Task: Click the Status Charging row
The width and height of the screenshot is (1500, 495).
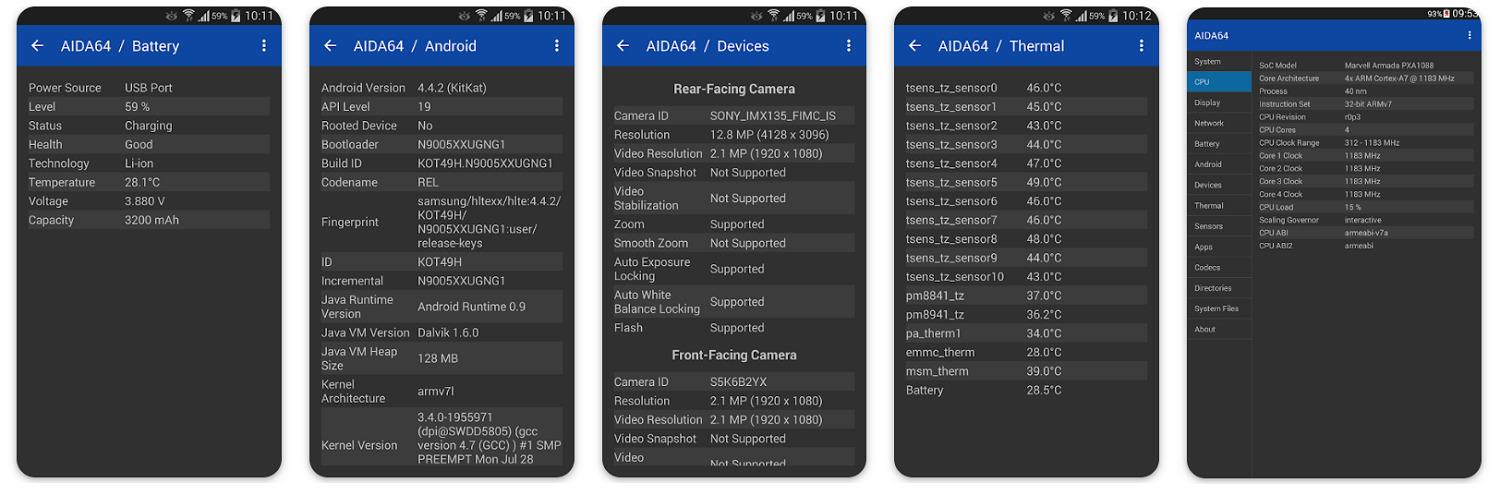Action: (x=149, y=126)
